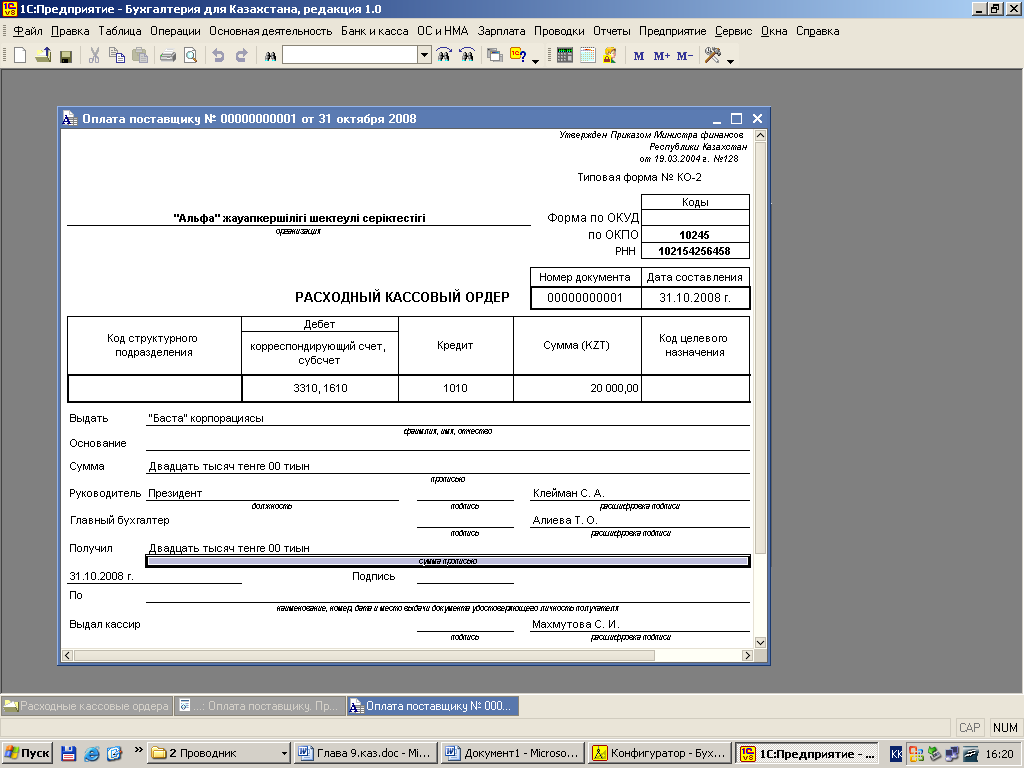Image resolution: width=1024 pixels, height=768 pixels.
Task: Select the amount cell 20 000,00
Action: (577, 388)
